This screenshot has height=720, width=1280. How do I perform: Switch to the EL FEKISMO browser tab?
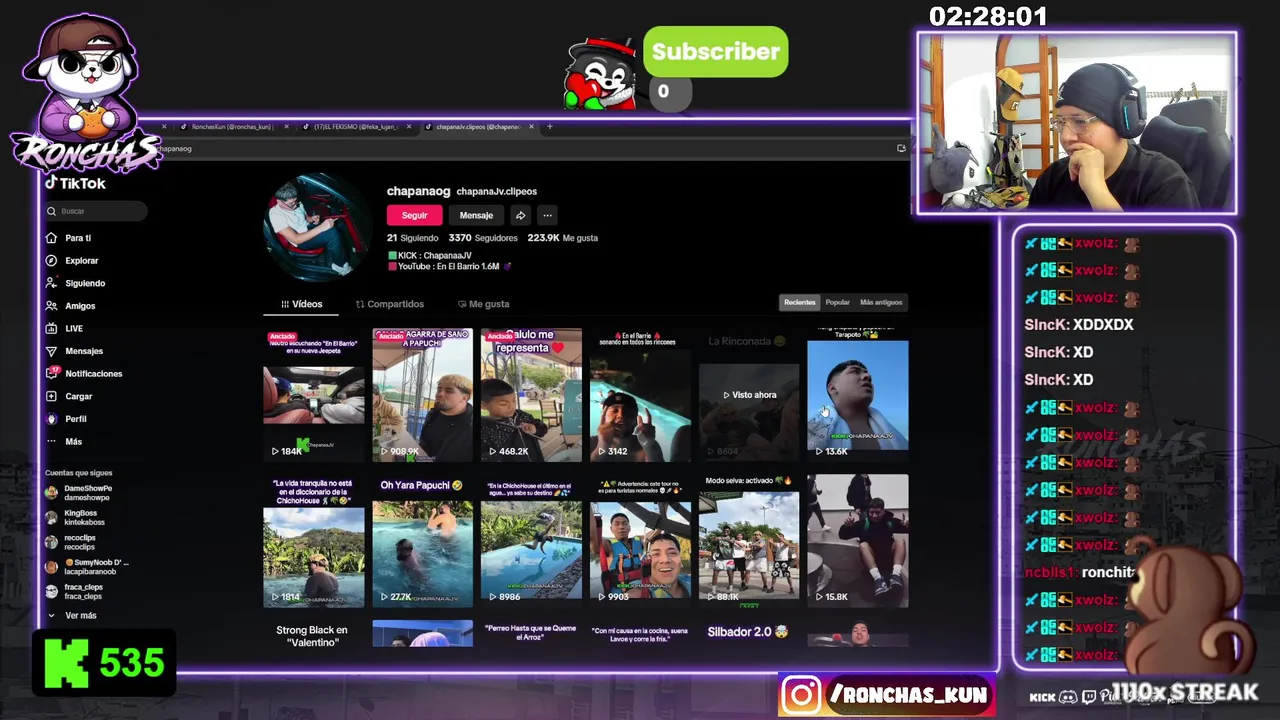coord(355,126)
